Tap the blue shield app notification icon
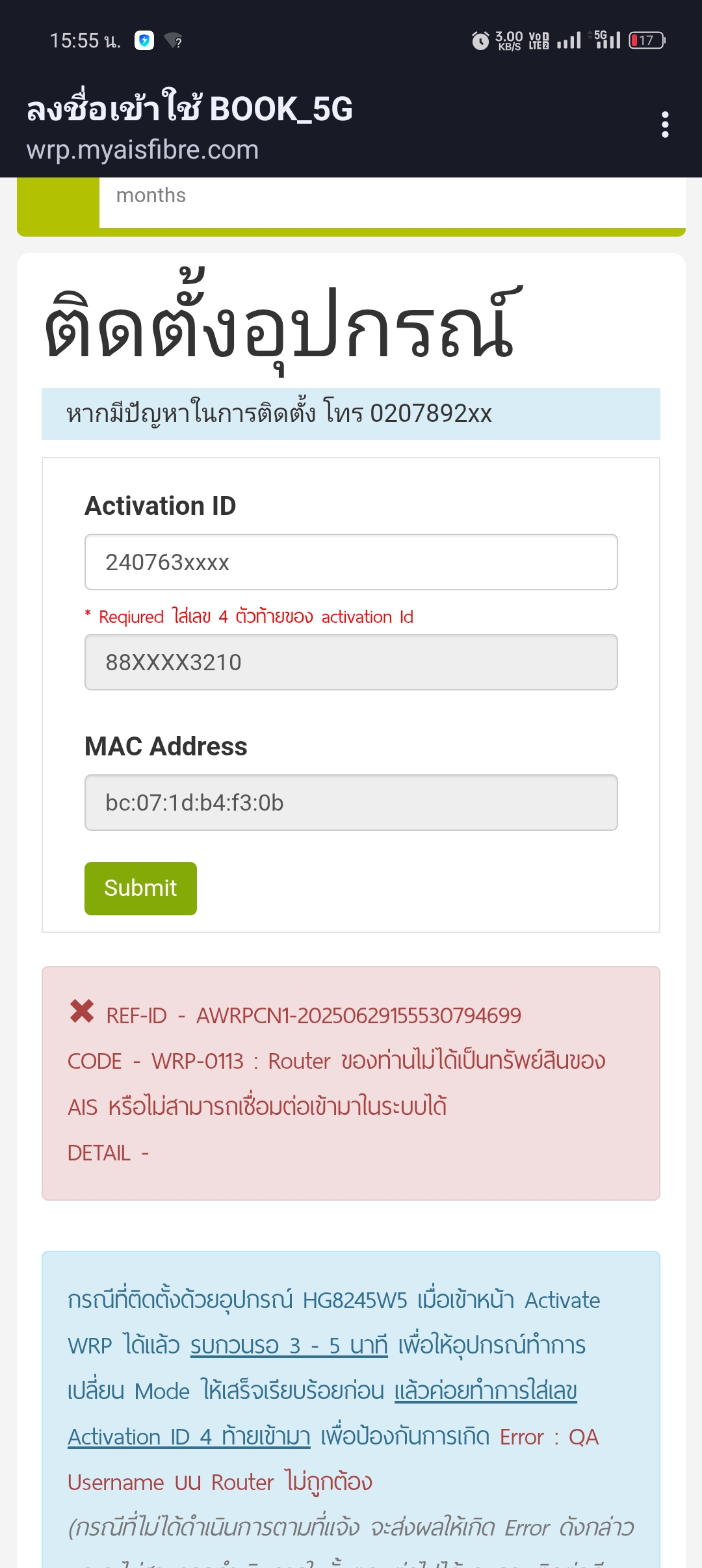Image resolution: width=702 pixels, height=1568 pixels. point(144,40)
